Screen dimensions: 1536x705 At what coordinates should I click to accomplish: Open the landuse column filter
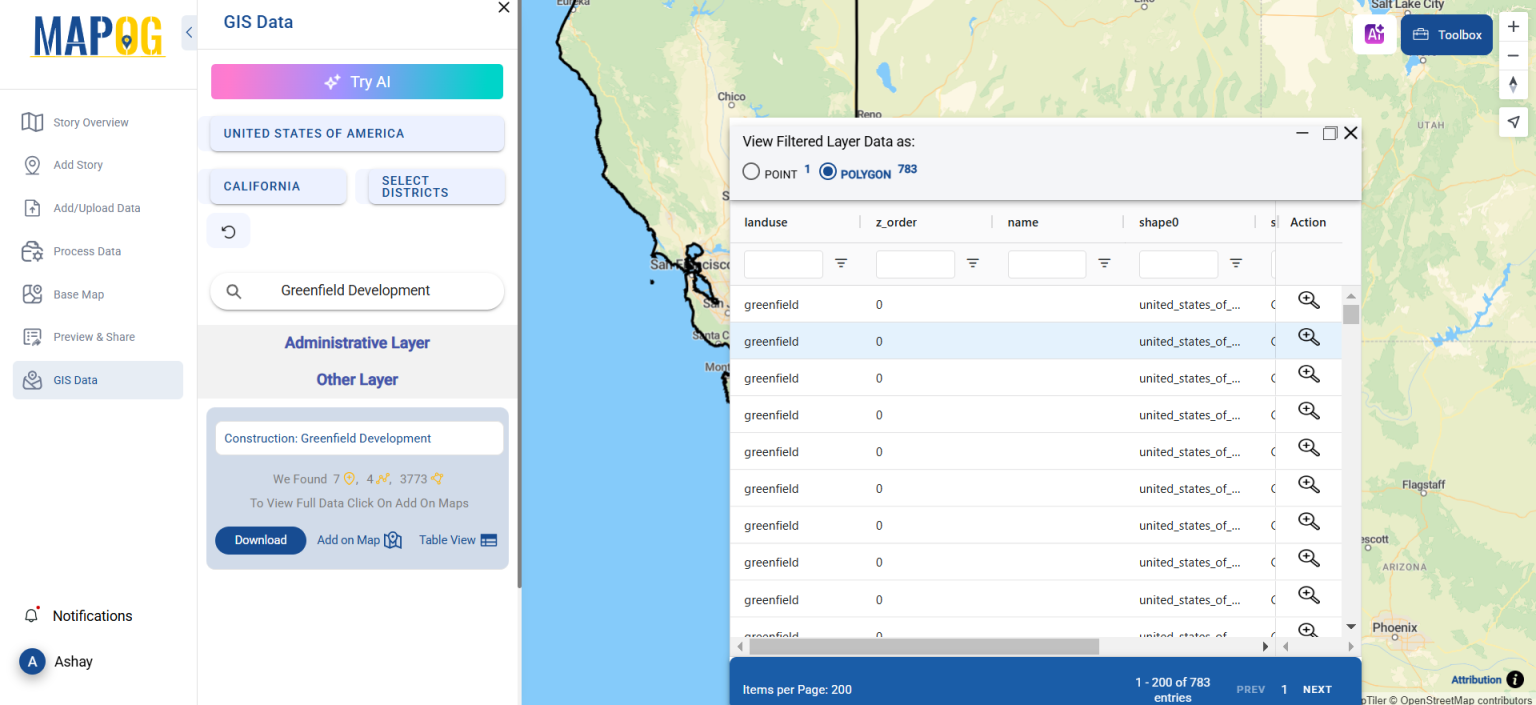(841, 263)
